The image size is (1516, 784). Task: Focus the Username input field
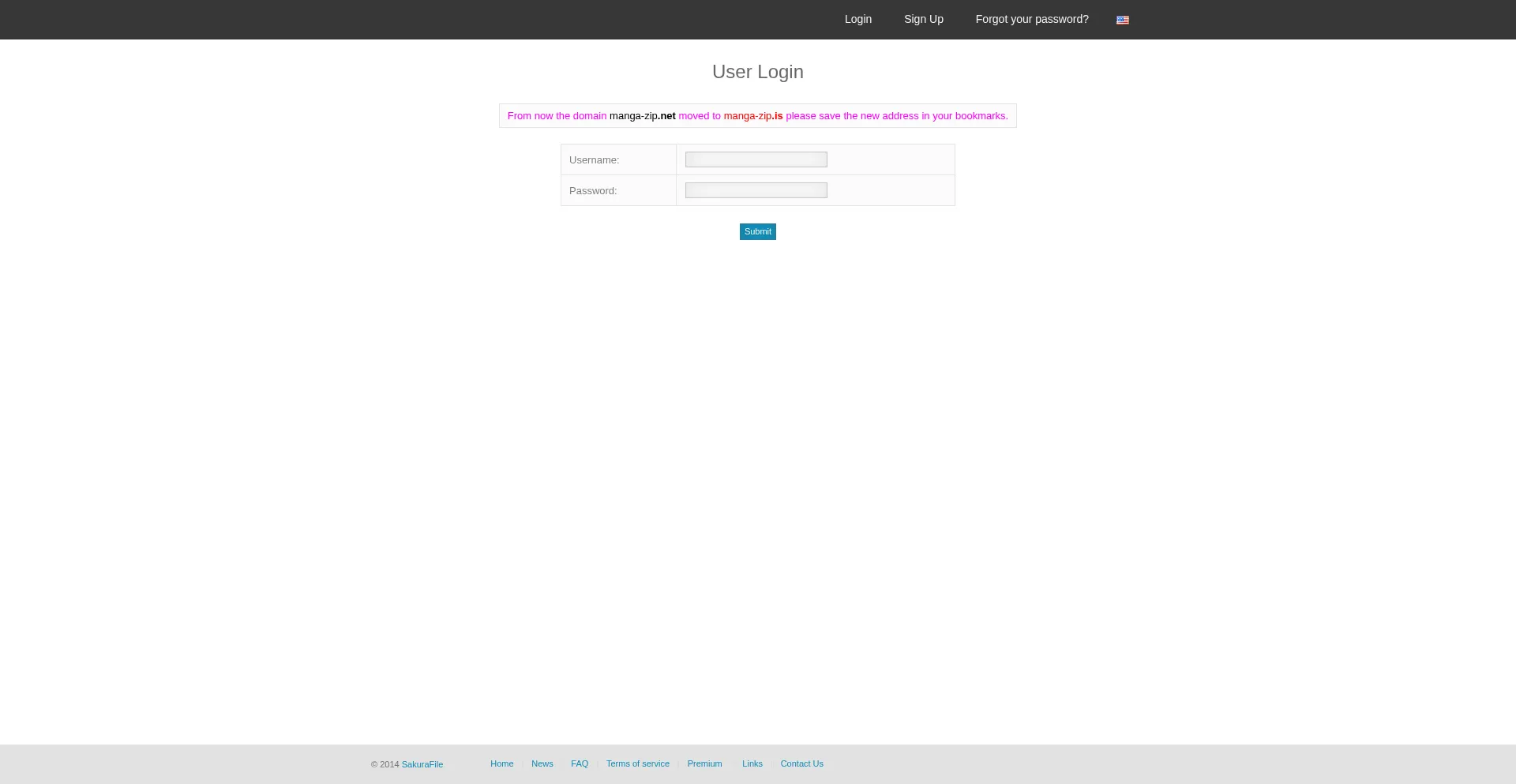click(756, 159)
